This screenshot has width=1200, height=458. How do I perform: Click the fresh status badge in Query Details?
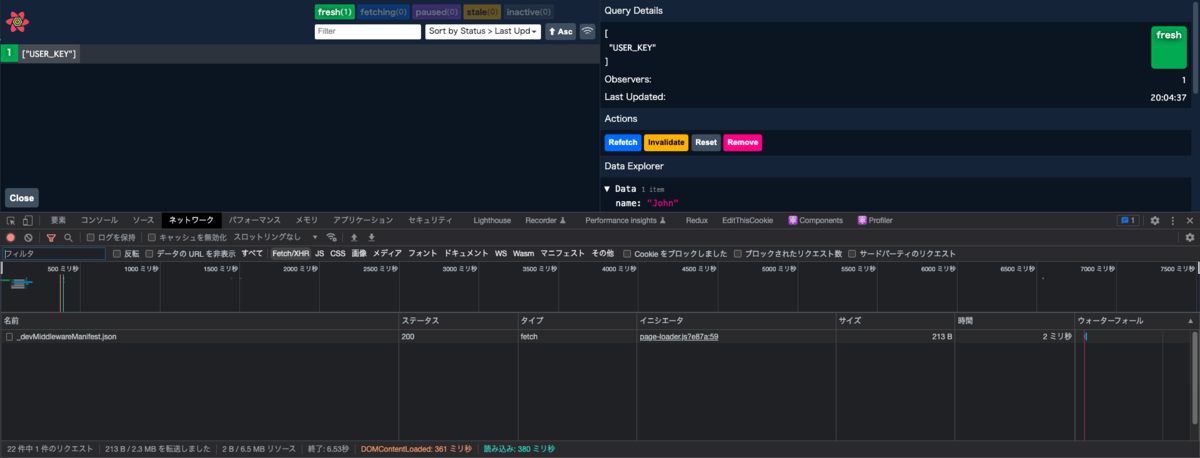(x=1169, y=47)
